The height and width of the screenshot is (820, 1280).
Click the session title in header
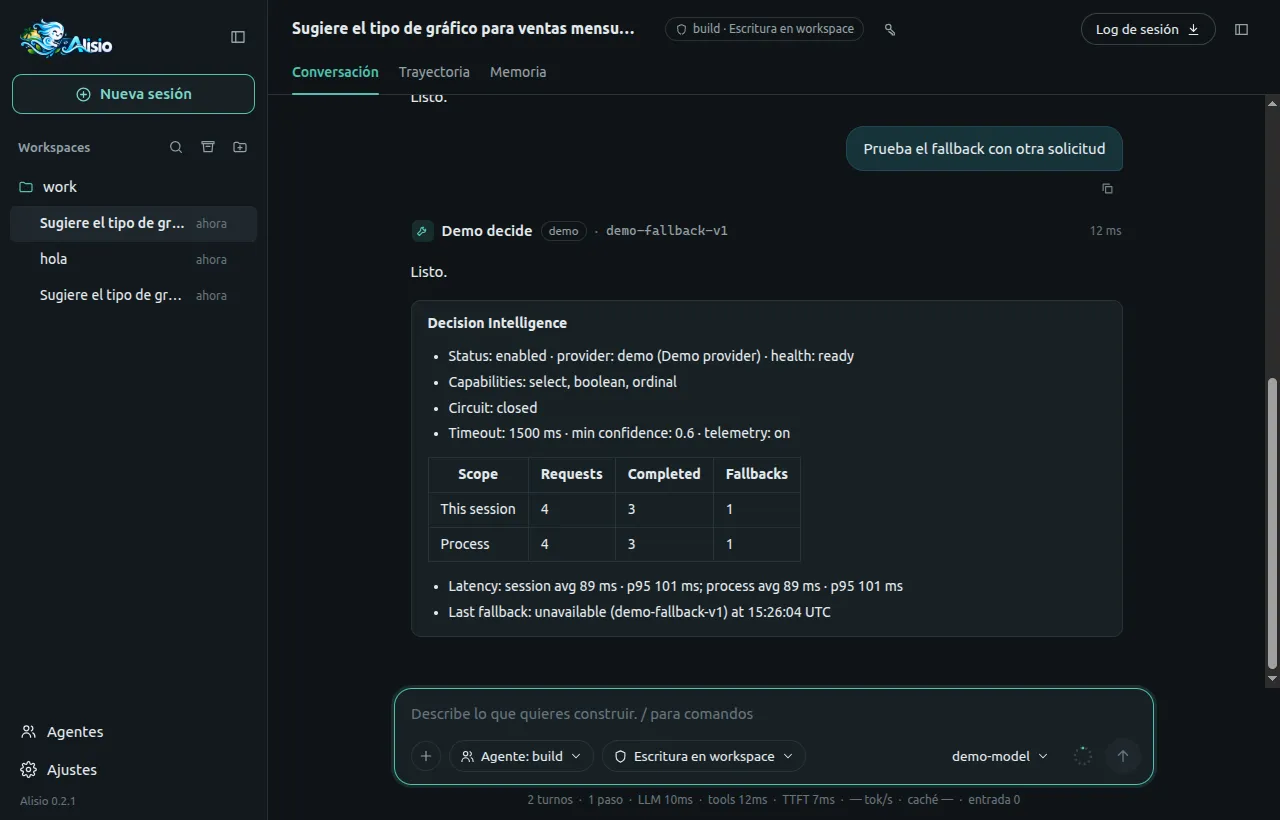click(x=463, y=29)
